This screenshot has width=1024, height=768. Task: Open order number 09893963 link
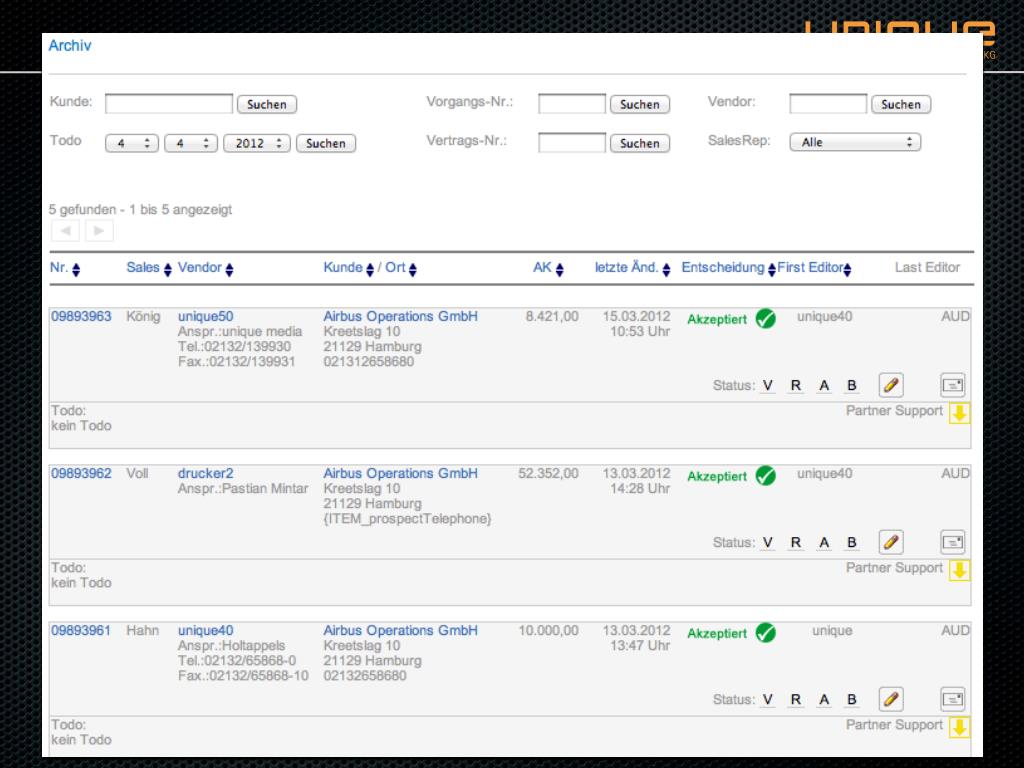(81, 316)
